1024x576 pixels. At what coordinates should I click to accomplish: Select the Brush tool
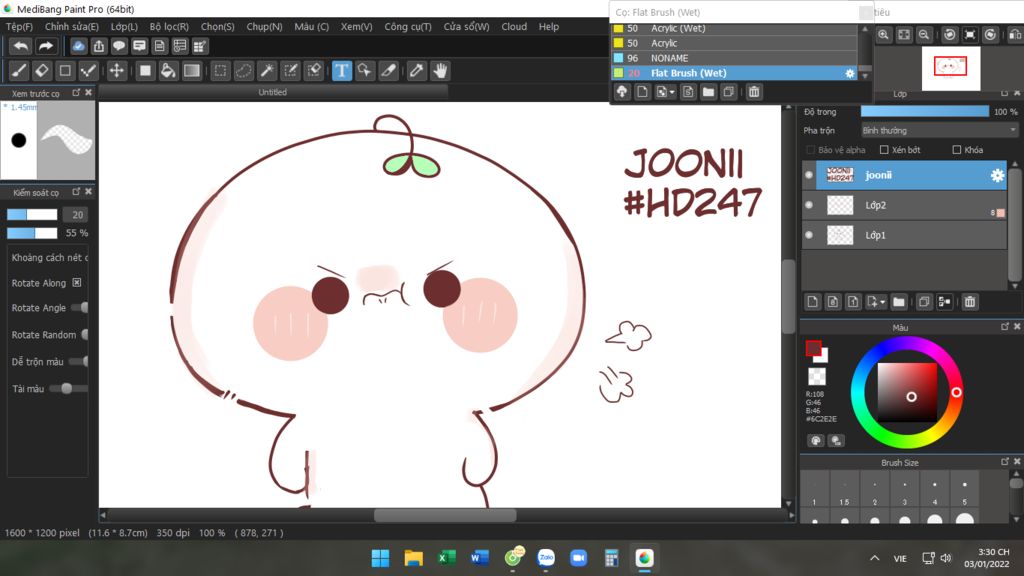click(x=19, y=71)
